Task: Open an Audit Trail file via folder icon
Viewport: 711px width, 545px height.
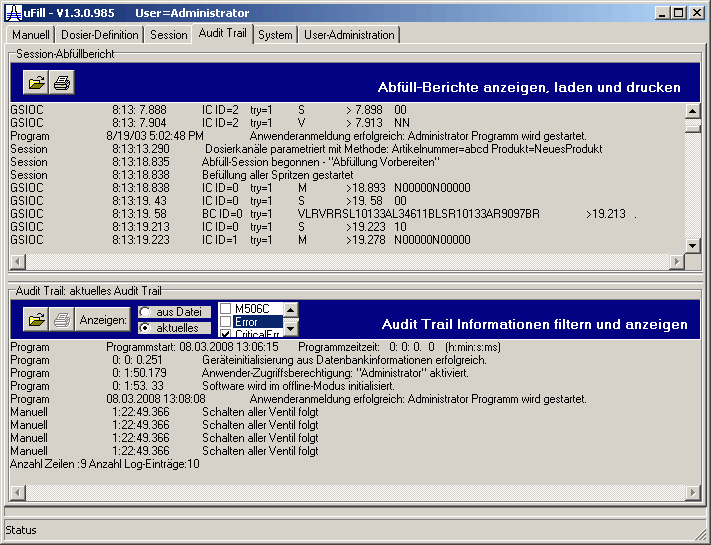Action: pos(36,320)
